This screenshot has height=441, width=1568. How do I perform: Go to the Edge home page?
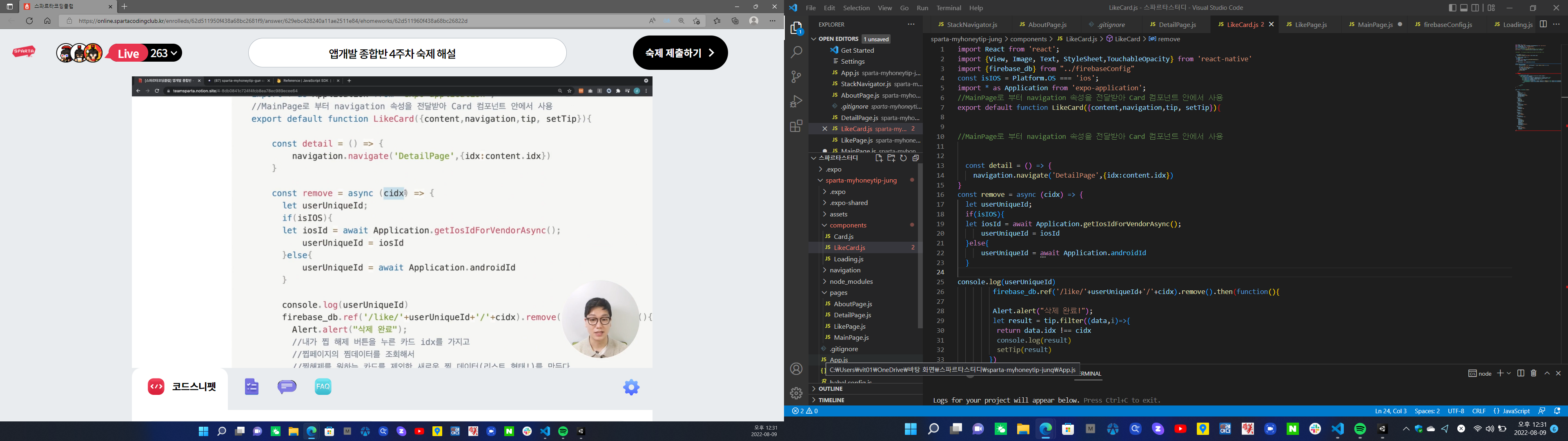[x=47, y=21]
